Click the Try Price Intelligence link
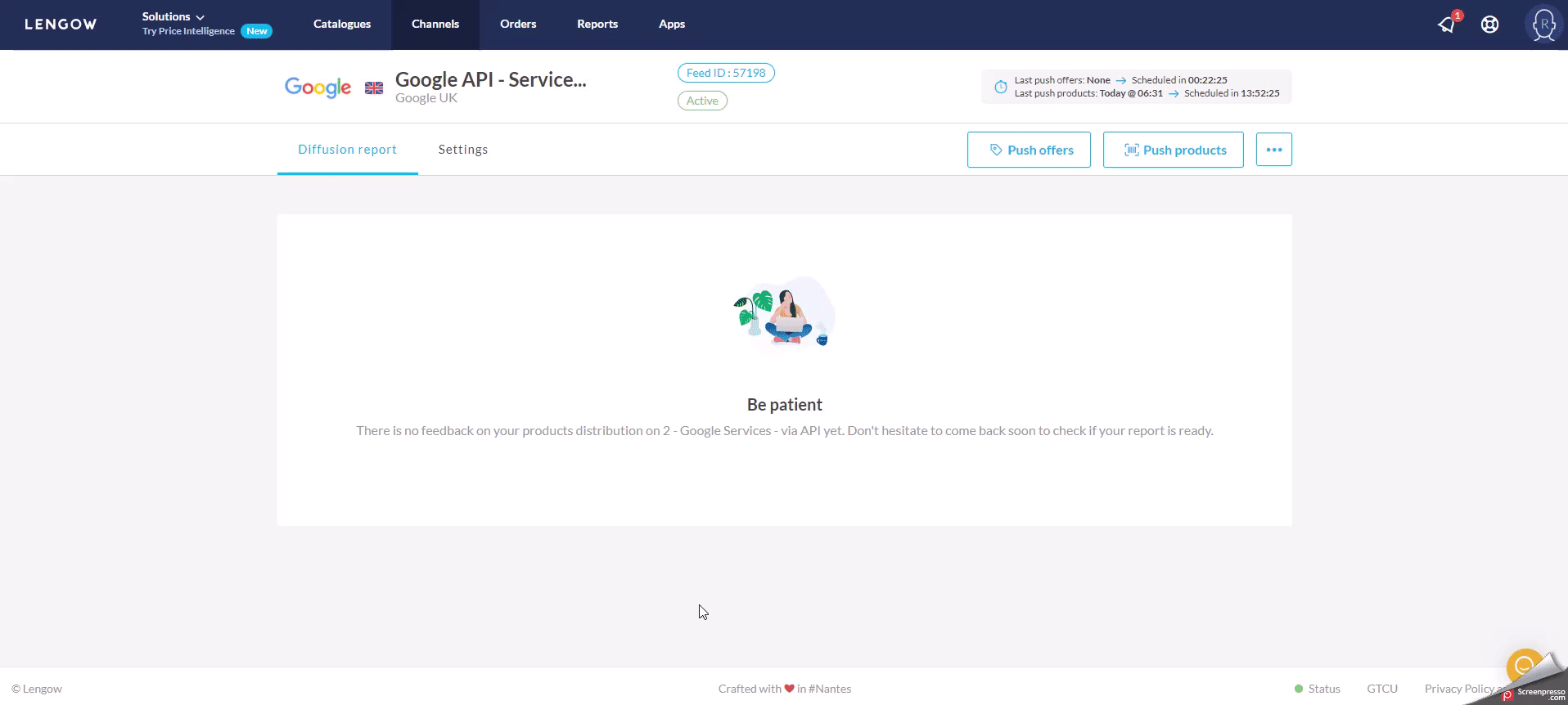 point(188,31)
